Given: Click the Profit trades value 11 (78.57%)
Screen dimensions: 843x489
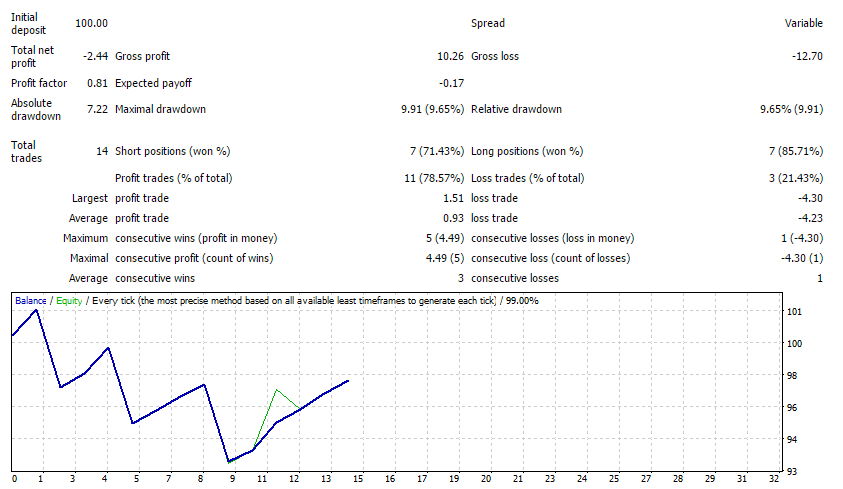Looking at the screenshot, I should (434, 178).
